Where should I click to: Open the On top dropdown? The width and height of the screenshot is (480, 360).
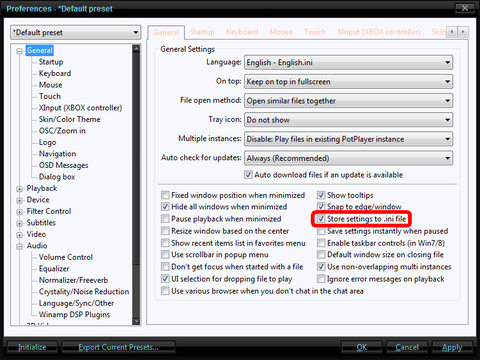pos(348,82)
